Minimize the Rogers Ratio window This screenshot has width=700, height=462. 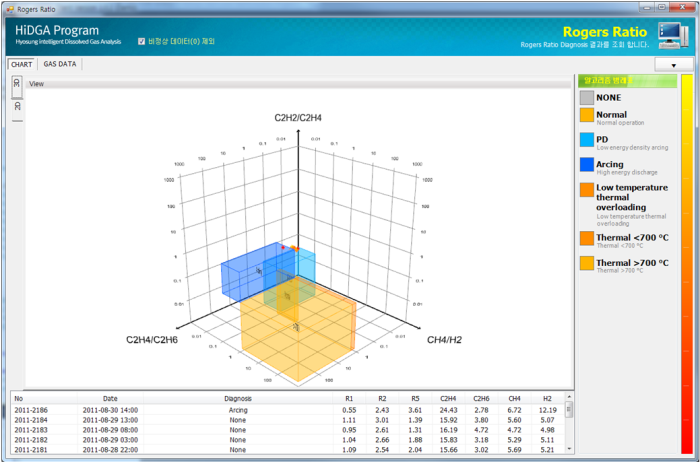click(x=647, y=7)
